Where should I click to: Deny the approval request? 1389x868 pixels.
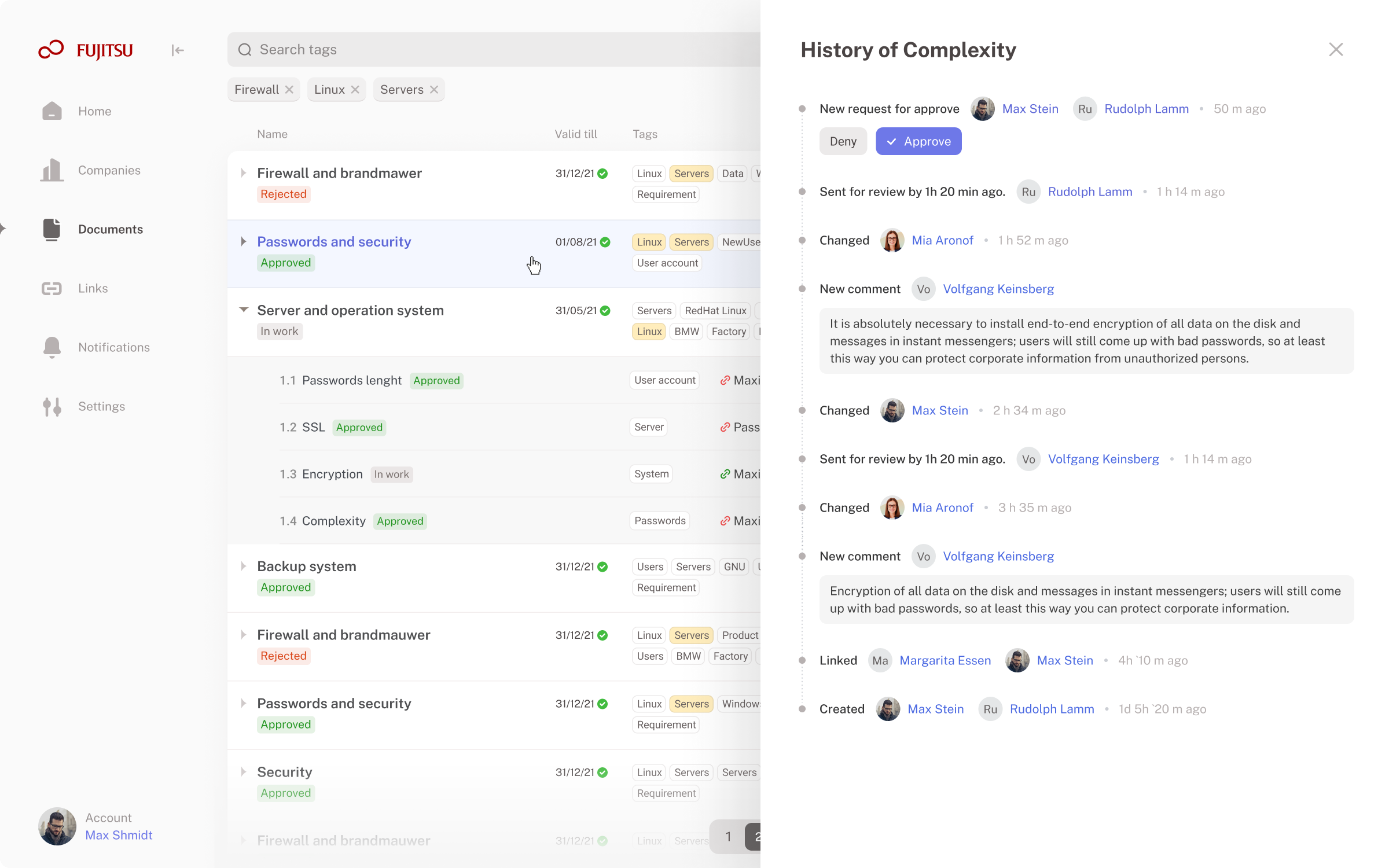[x=843, y=141]
